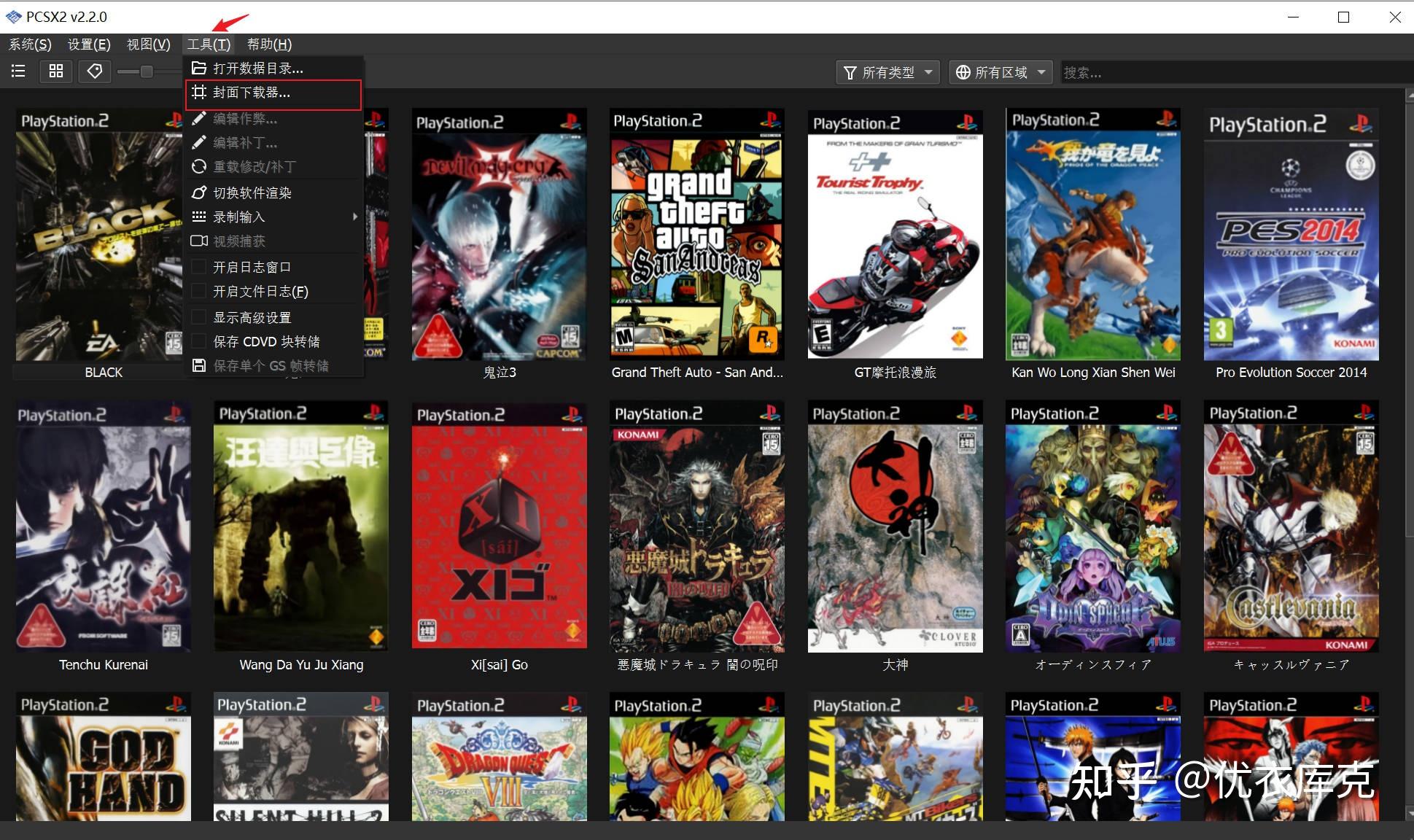Viewport: 1414px width, 840px height.
Task: Choose 封面下载器 from the Tools menu
Action: (252, 93)
